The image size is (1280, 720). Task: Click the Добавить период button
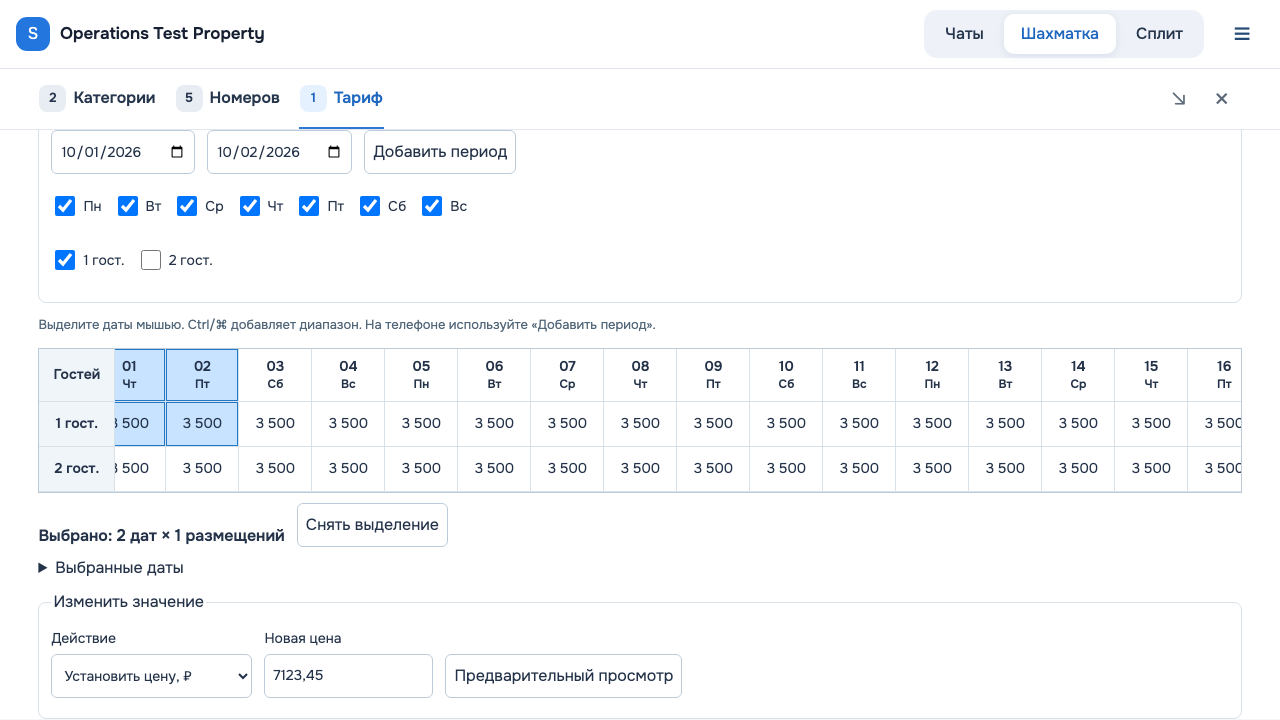point(440,152)
